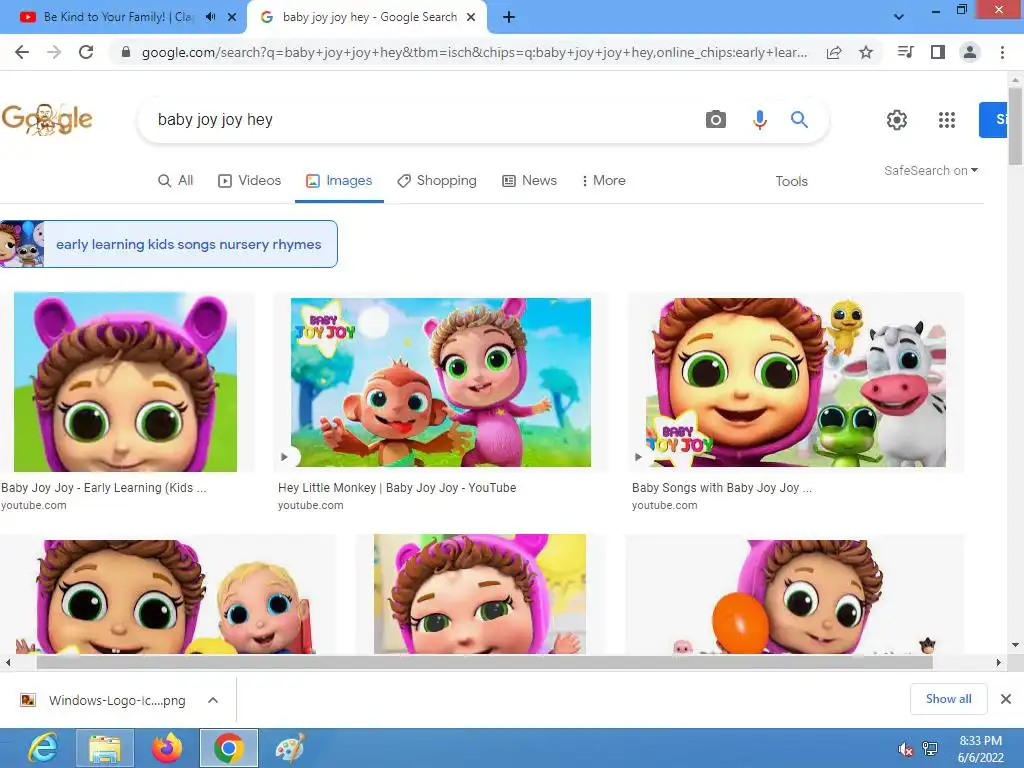The image size is (1024, 768).
Task: Mute the YouTube tab via its speaker icon
Action: pos(210,17)
